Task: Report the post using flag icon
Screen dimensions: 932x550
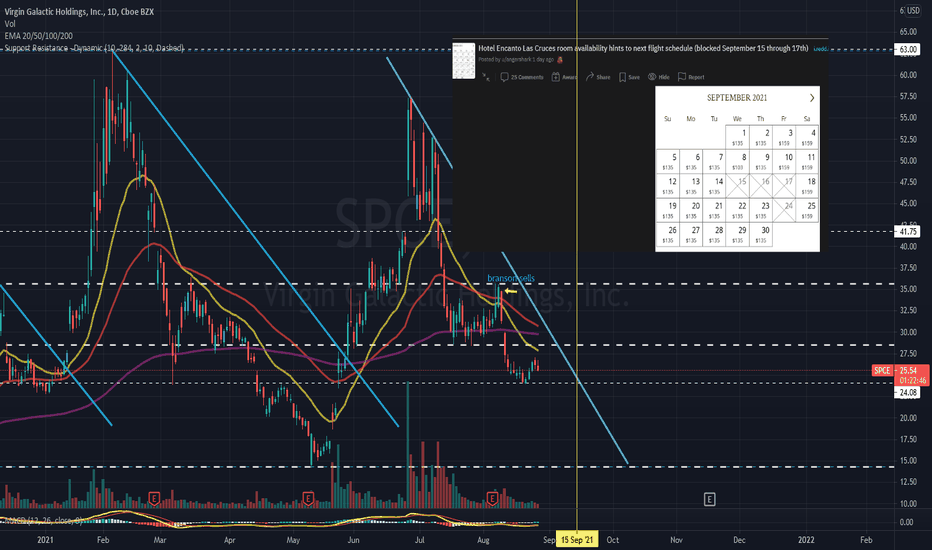Action: tap(691, 77)
